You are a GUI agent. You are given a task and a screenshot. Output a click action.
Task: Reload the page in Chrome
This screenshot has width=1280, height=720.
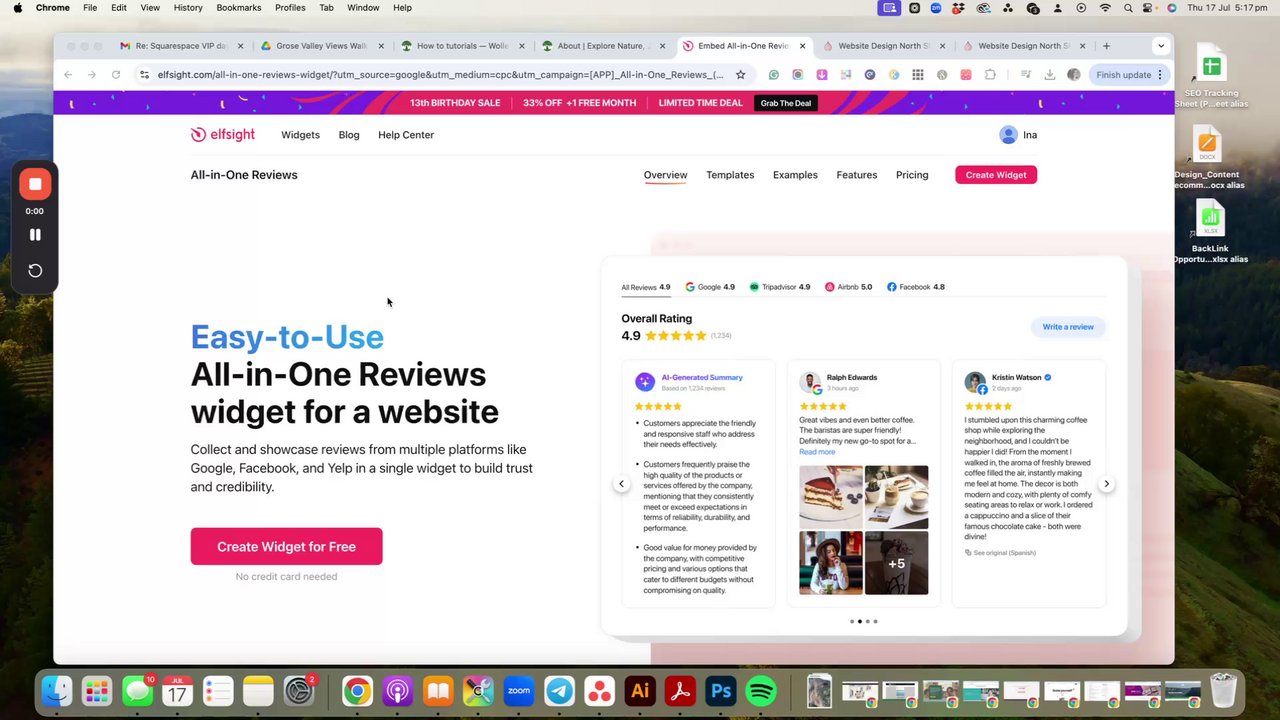tap(116, 74)
